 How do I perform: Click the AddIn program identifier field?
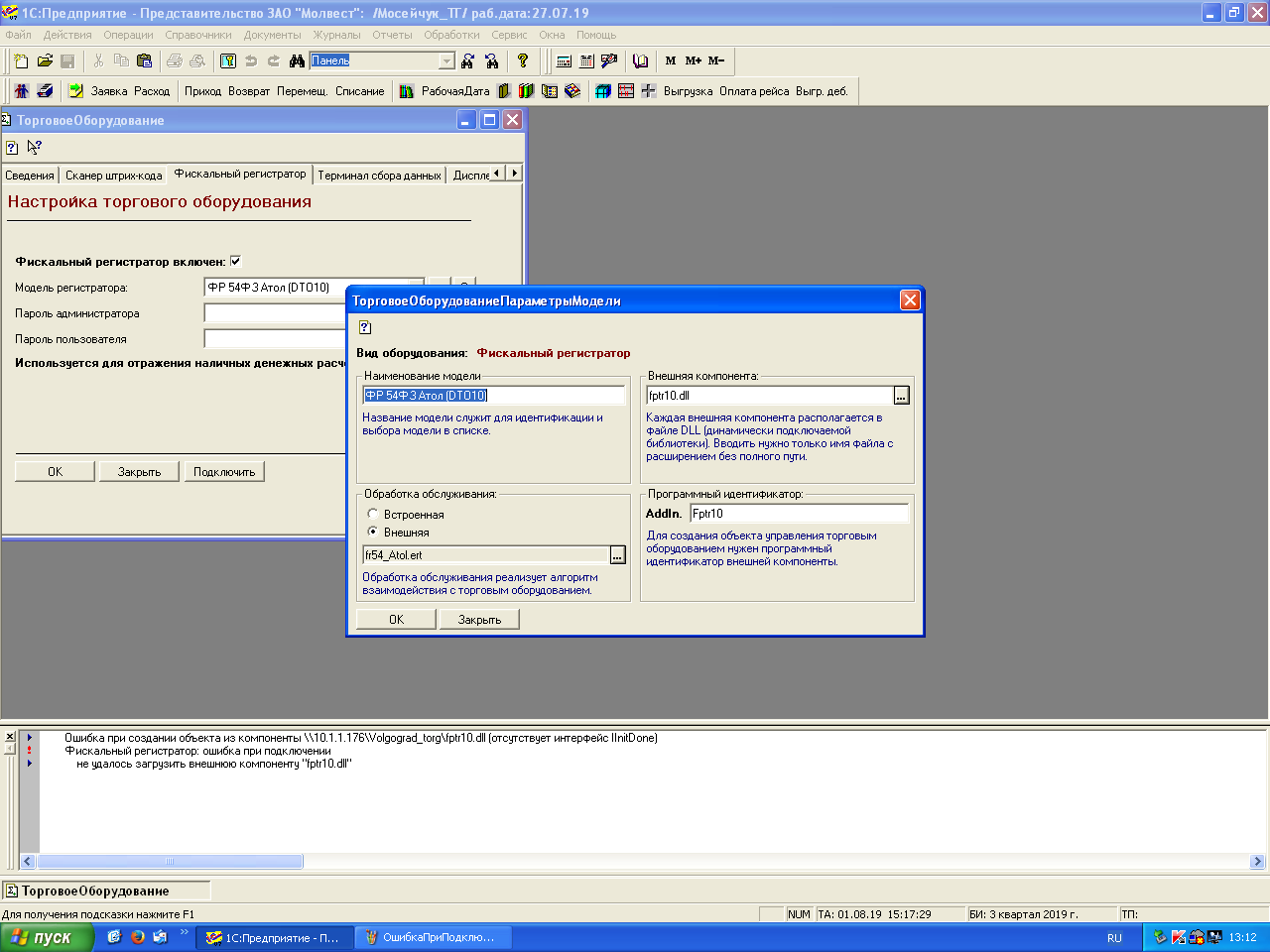pyautogui.click(x=799, y=514)
